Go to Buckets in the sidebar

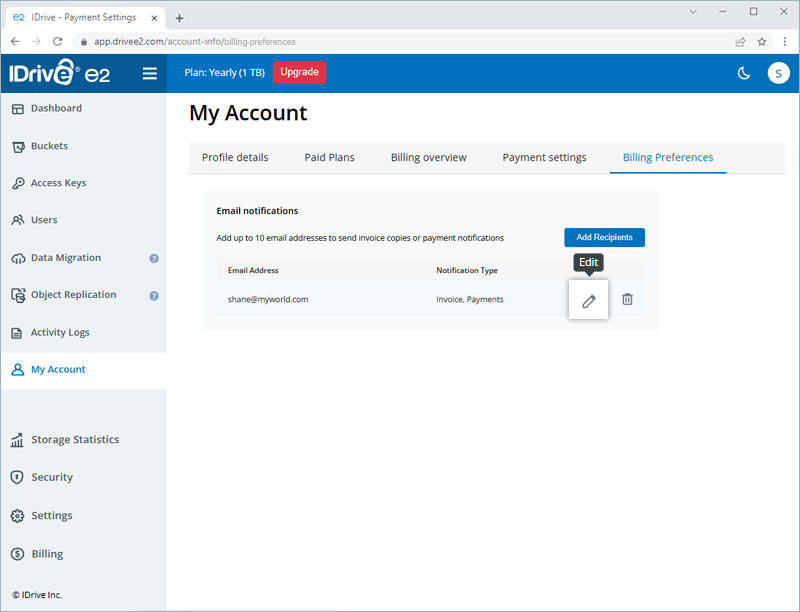(49, 146)
